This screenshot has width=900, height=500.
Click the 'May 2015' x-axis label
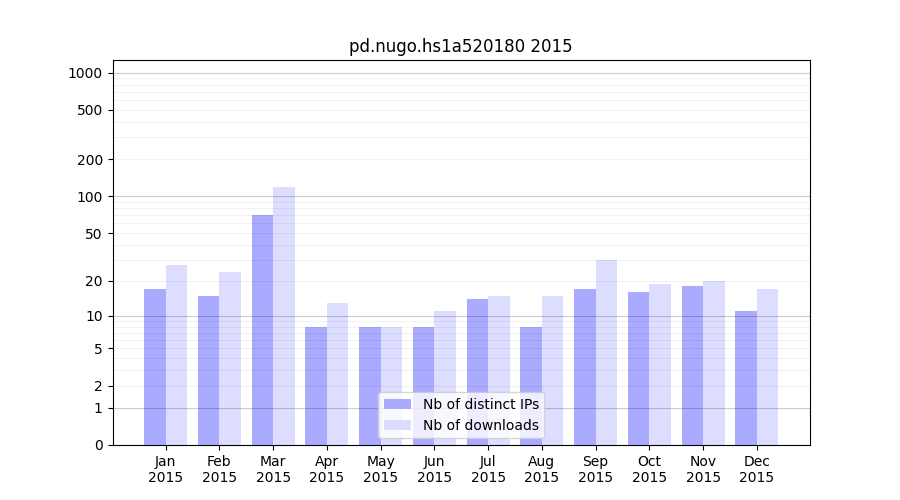point(381,469)
